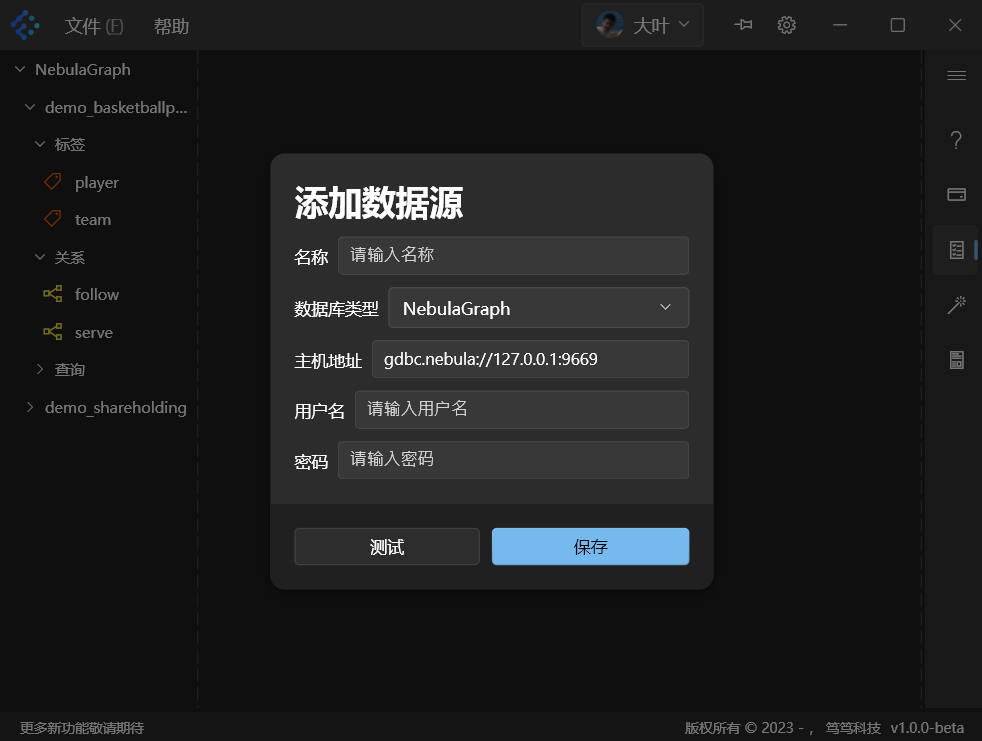Focus the 名称 name input field
Image resolution: width=982 pixels, height=741 pixels.
tap(514, 256)
